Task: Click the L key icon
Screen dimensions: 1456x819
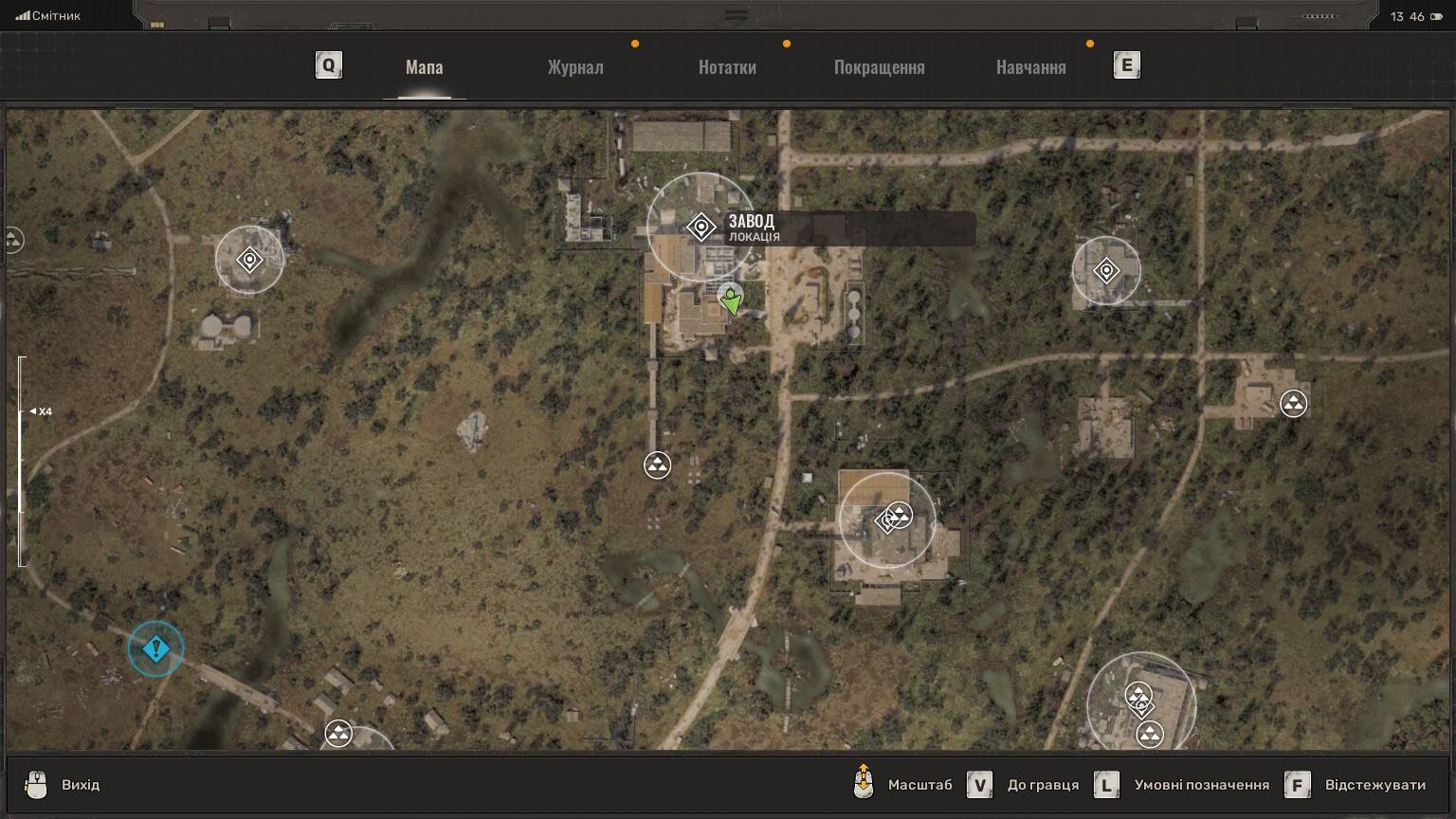Action: (1106, 785)
